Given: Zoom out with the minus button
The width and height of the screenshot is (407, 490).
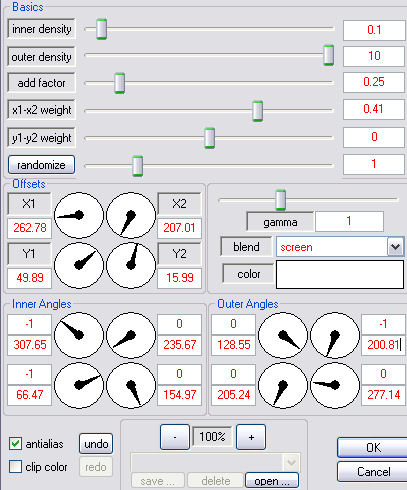Looking at the screenshot, I should [175, 437].
